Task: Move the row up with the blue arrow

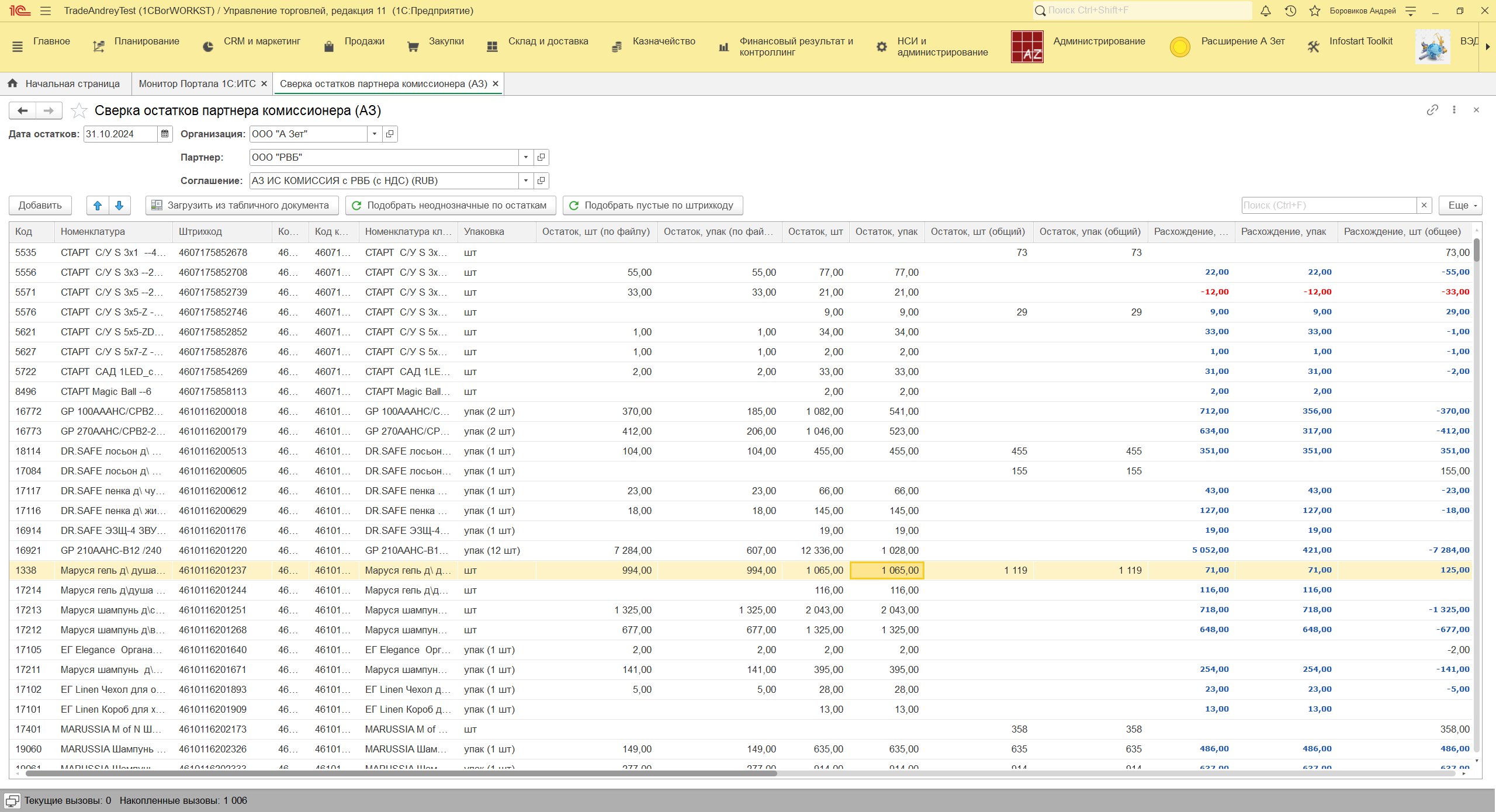Action: click(98, 205)
